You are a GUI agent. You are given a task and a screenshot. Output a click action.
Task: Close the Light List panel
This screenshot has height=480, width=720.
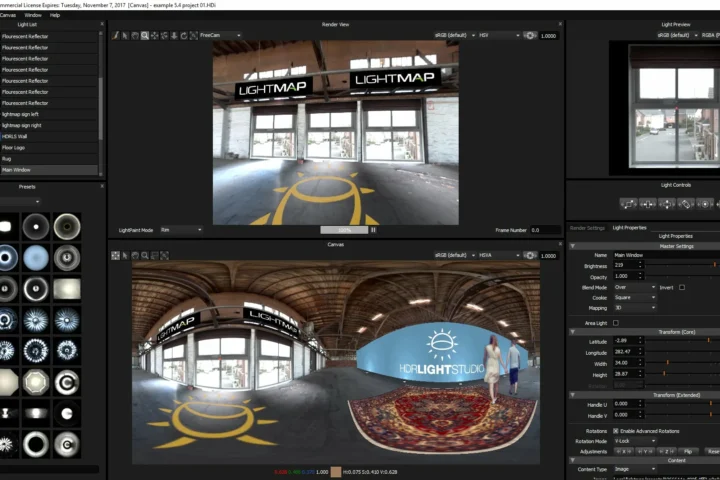tap(102, 24)
